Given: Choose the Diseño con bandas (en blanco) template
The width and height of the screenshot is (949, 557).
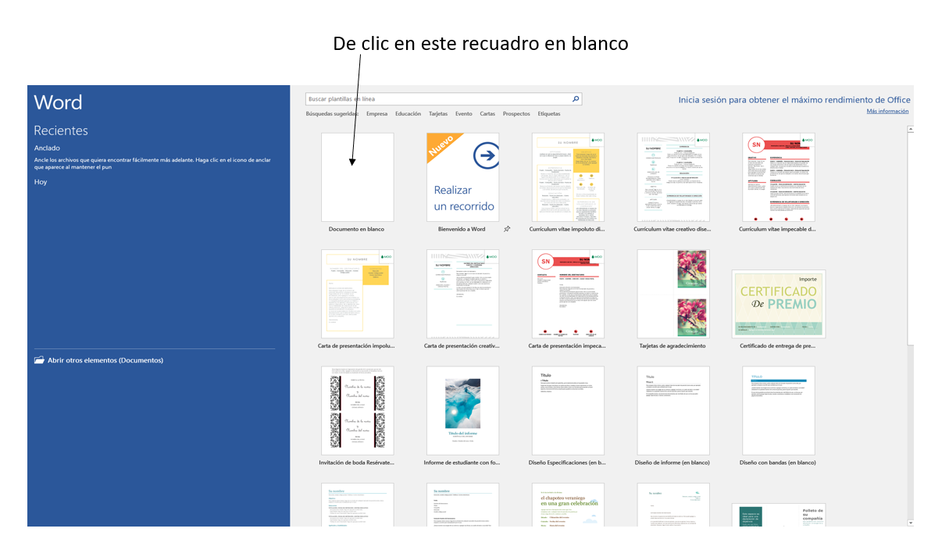Looking at the screenshot, I should 778,410.
